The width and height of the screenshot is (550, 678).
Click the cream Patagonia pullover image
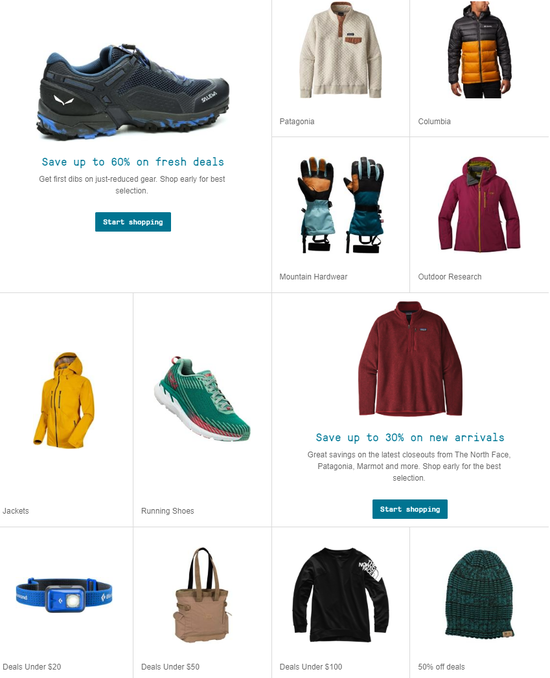point(341,50)
